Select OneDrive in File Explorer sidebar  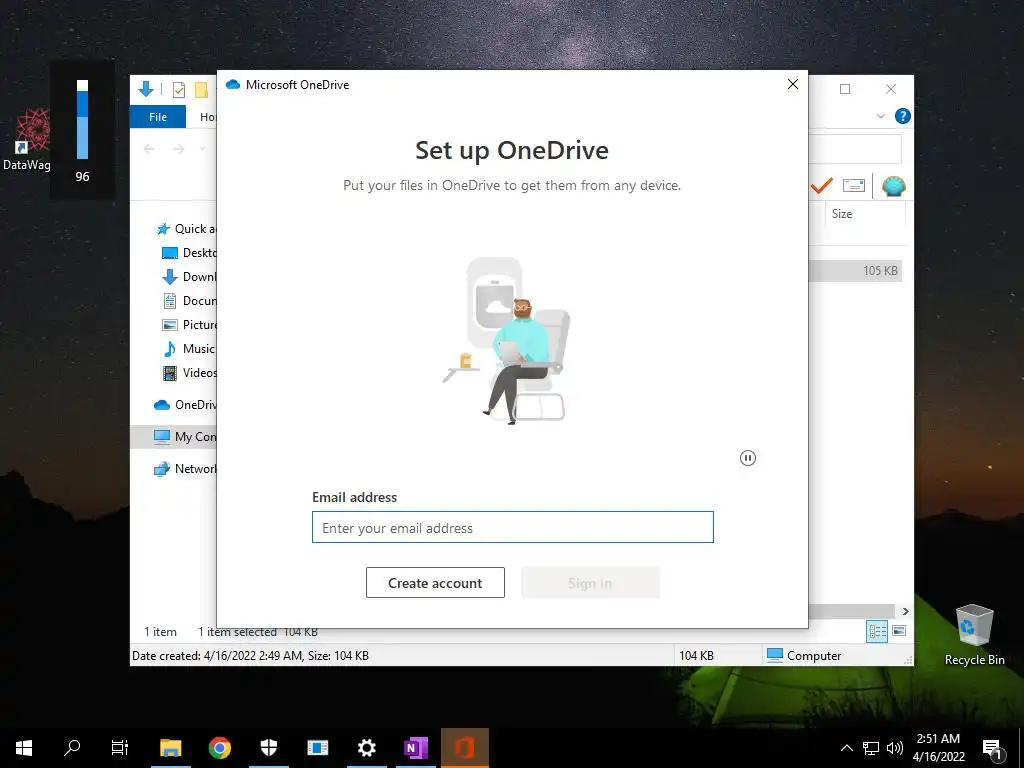pos(185,405)
